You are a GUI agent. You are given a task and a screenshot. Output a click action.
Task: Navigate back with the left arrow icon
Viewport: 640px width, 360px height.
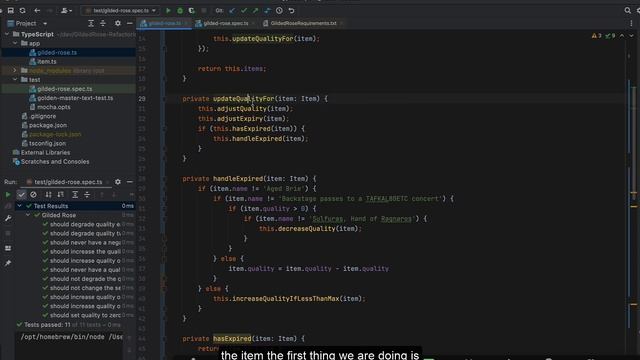(x=37, y=11)
